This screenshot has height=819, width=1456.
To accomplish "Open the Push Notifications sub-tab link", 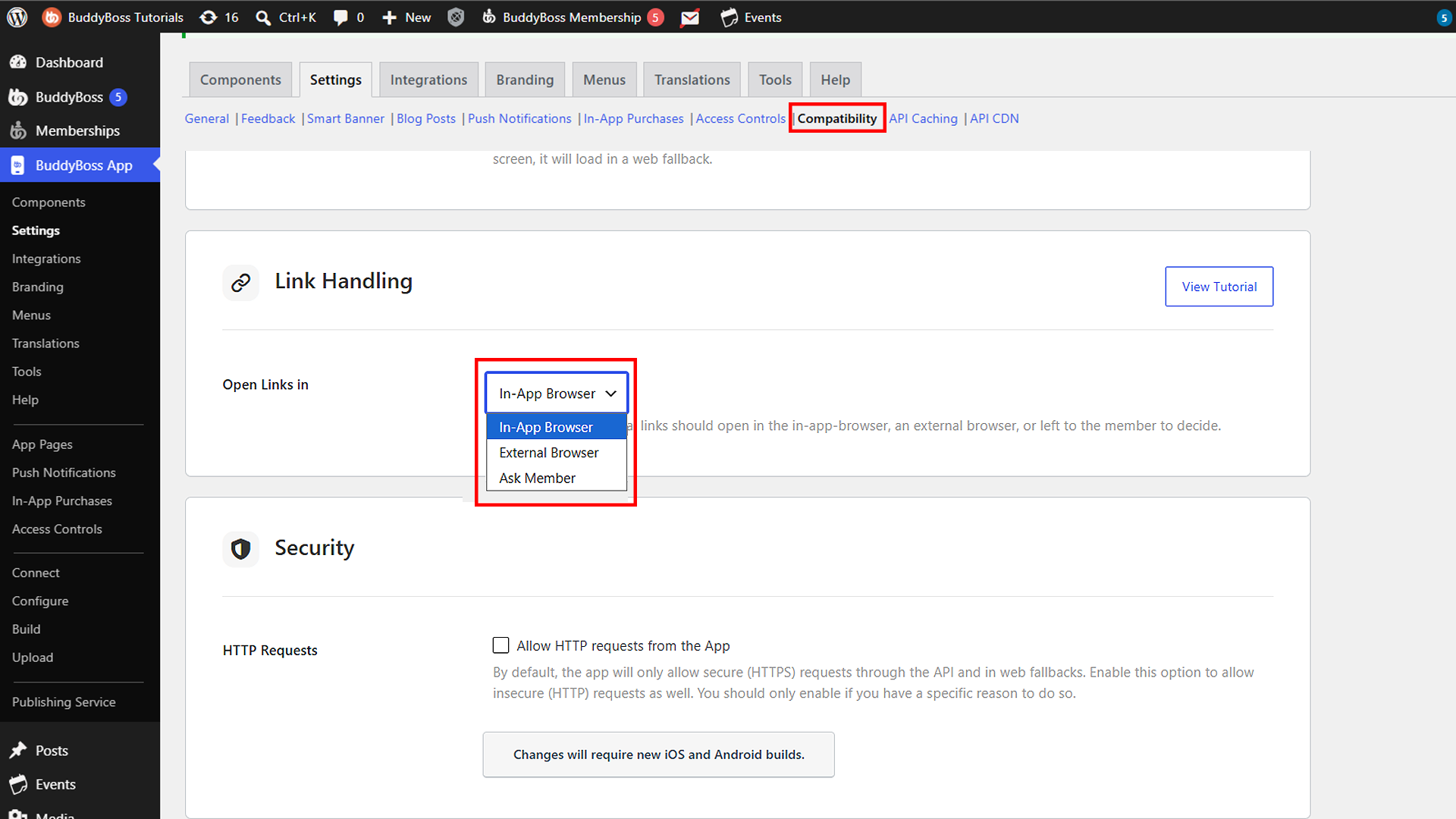I will point(519,118).
